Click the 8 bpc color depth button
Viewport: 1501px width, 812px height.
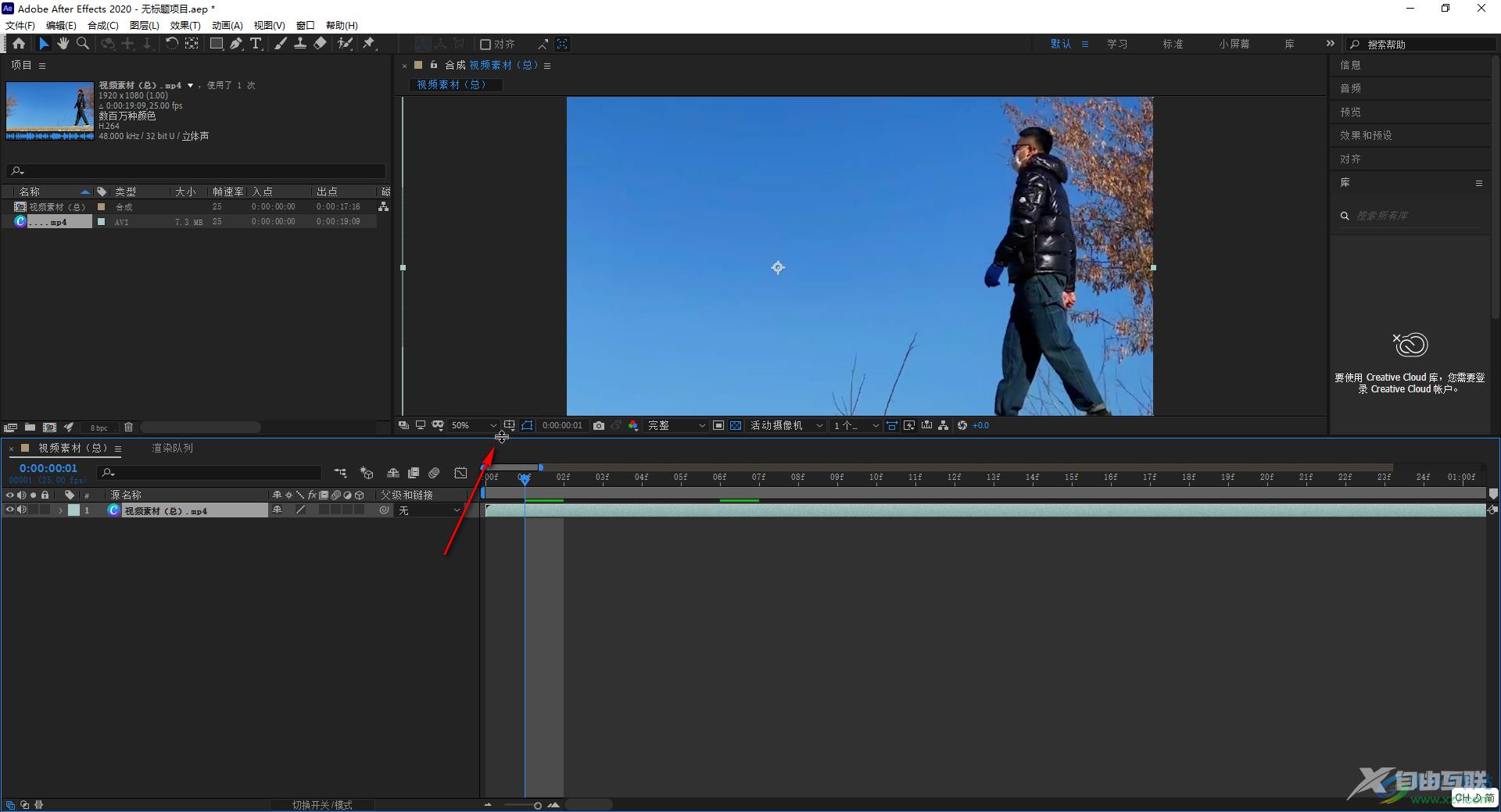99,427
